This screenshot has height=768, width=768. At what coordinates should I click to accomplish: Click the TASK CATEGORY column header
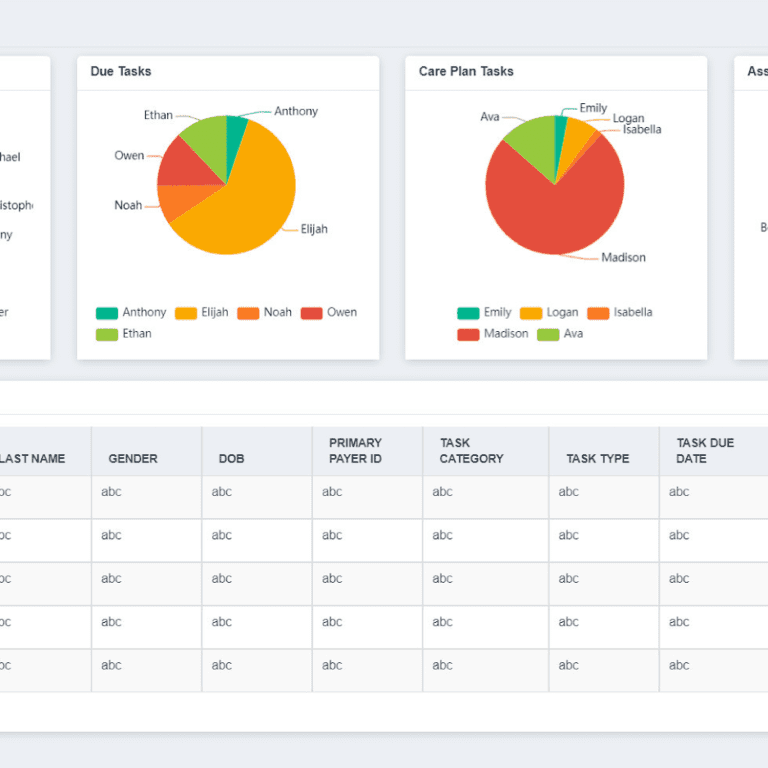[x=471, y=451]
